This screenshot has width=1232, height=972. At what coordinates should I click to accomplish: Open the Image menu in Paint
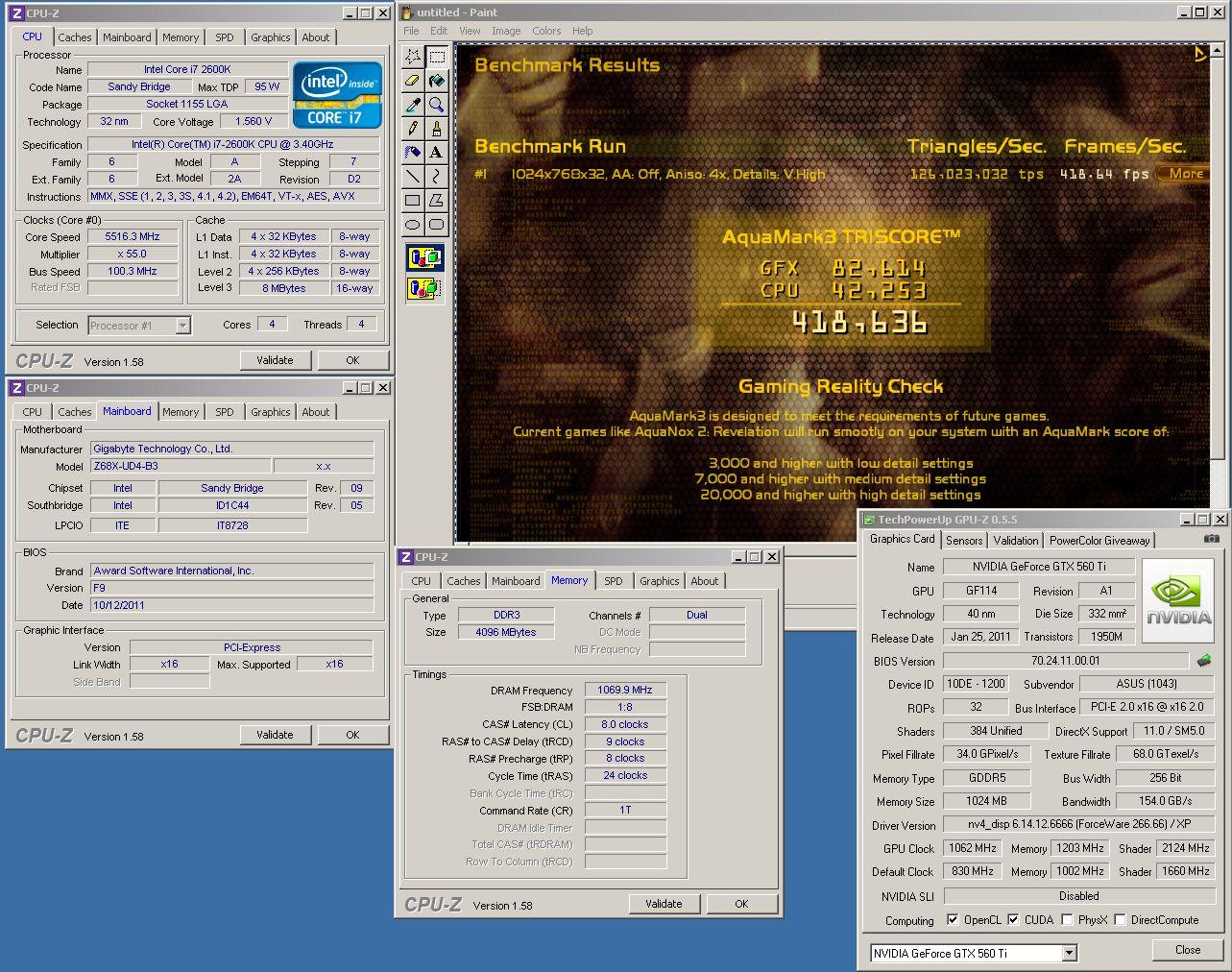[x=506, y=31]
